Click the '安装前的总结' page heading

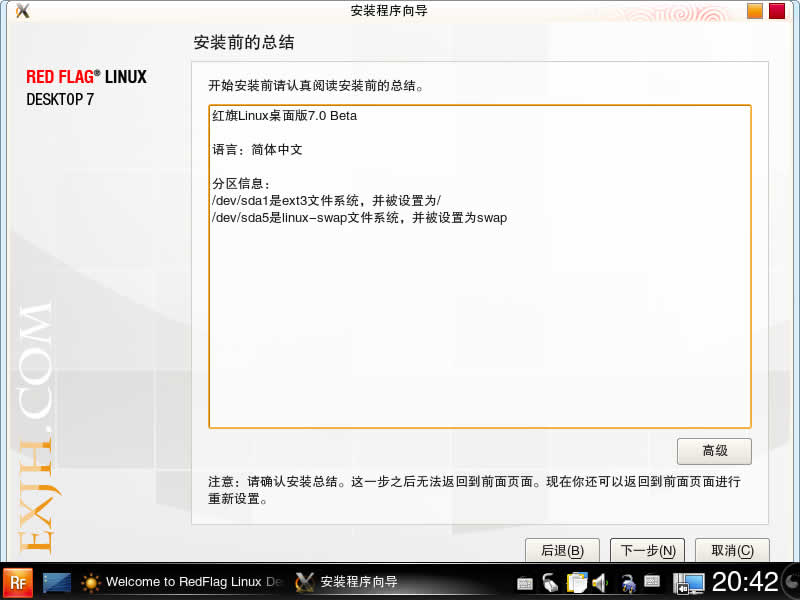coord(244,42)
